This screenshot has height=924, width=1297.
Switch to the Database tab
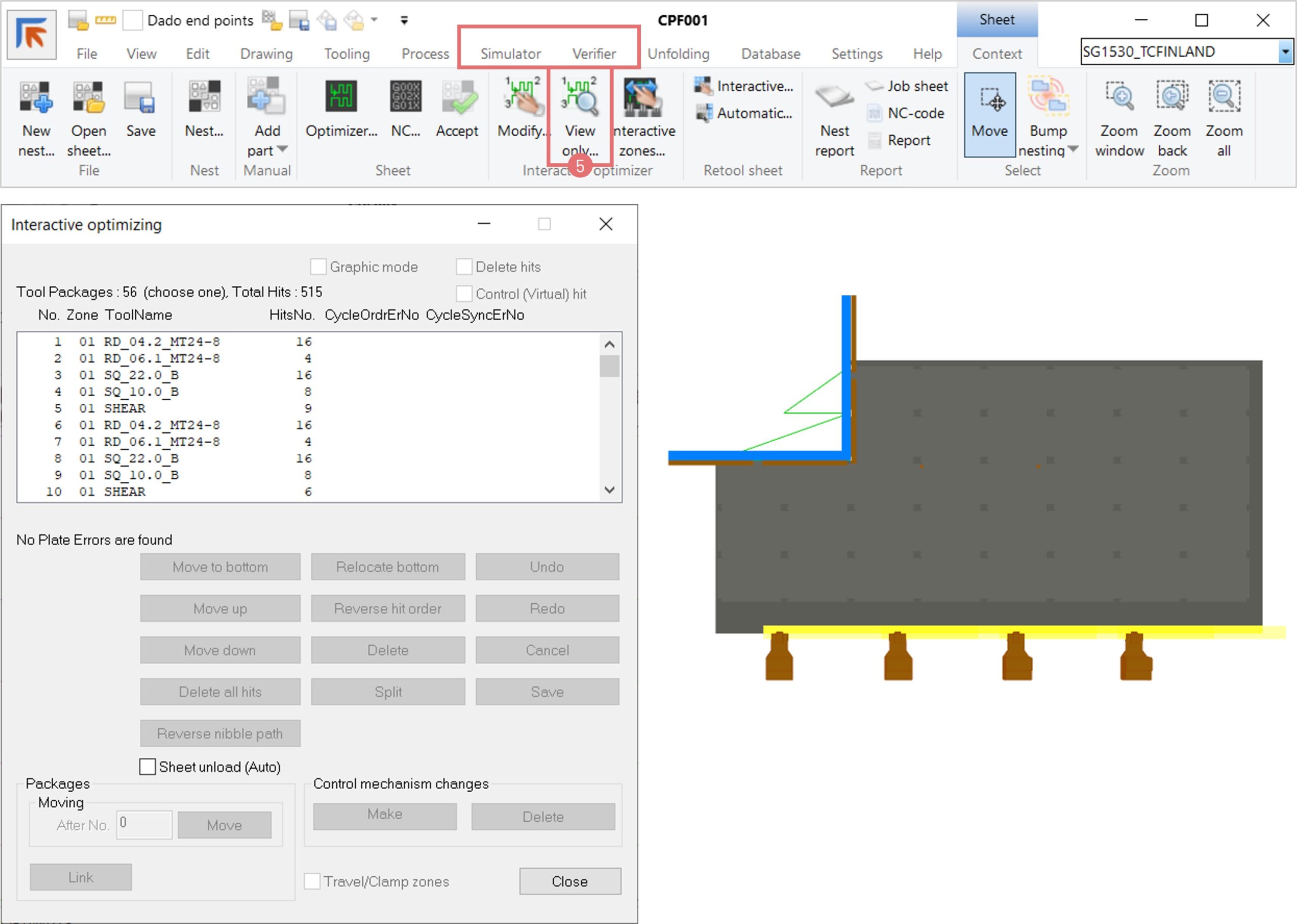770,54
